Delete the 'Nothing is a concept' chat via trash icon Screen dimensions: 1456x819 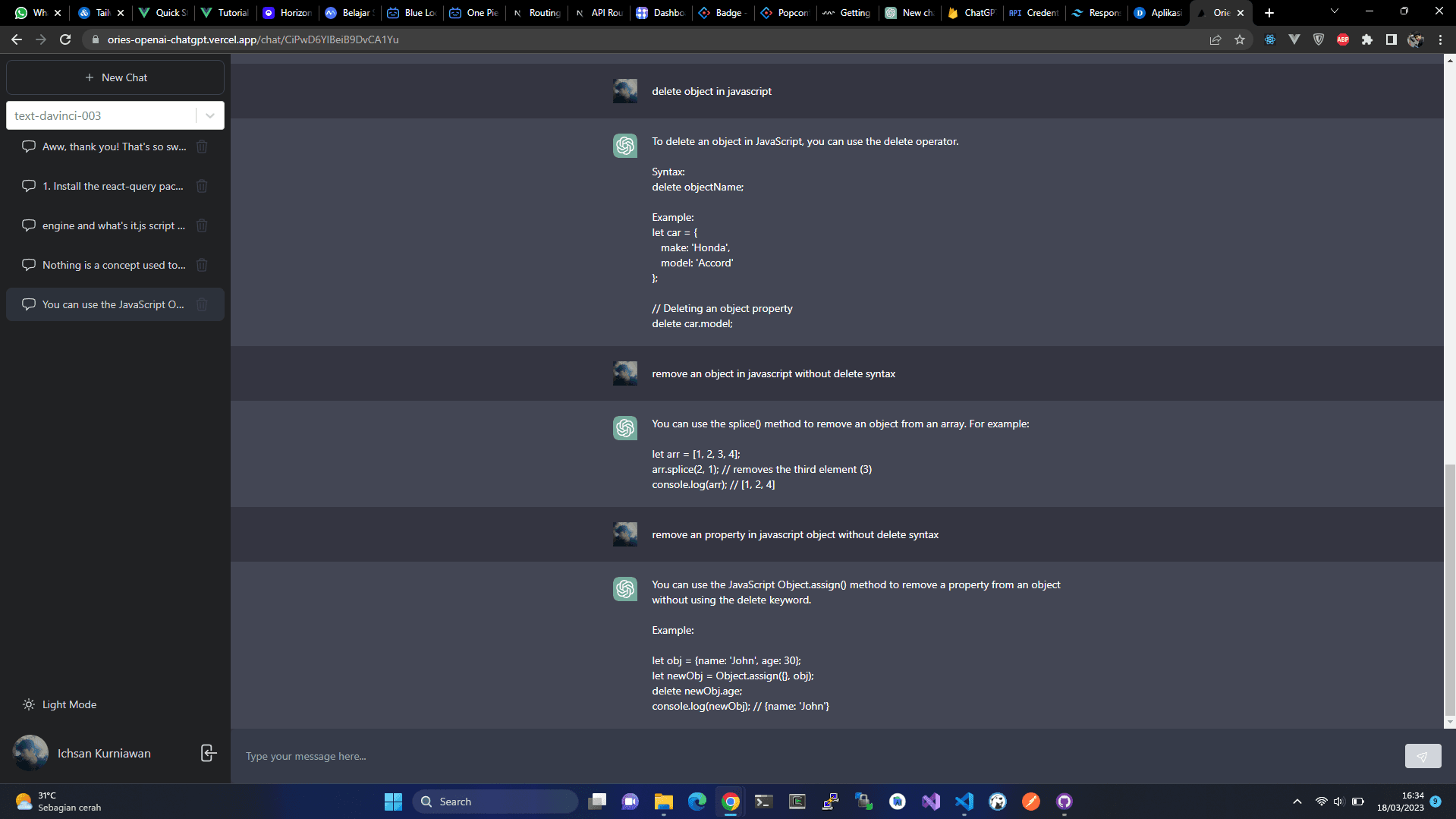tap(202, 265)
